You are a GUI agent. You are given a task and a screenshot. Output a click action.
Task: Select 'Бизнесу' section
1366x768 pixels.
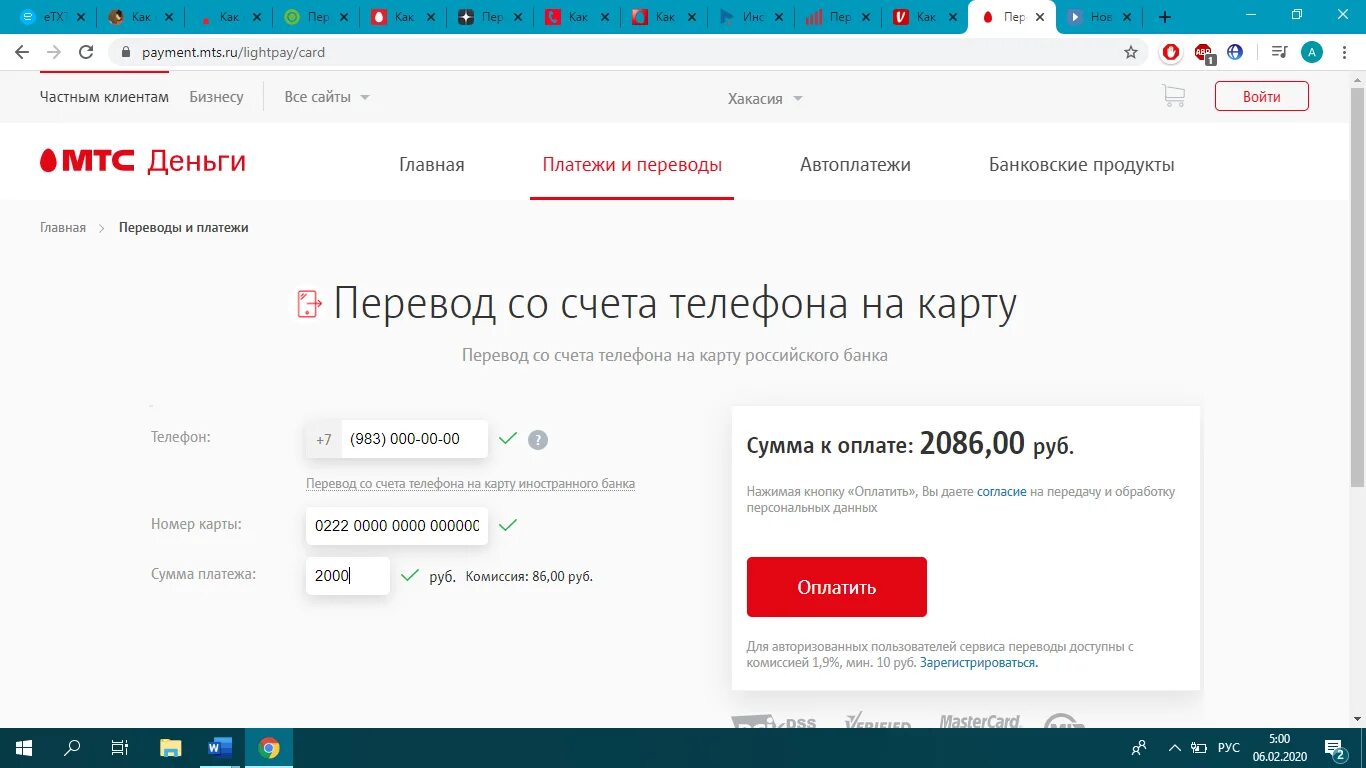[216, 97]
